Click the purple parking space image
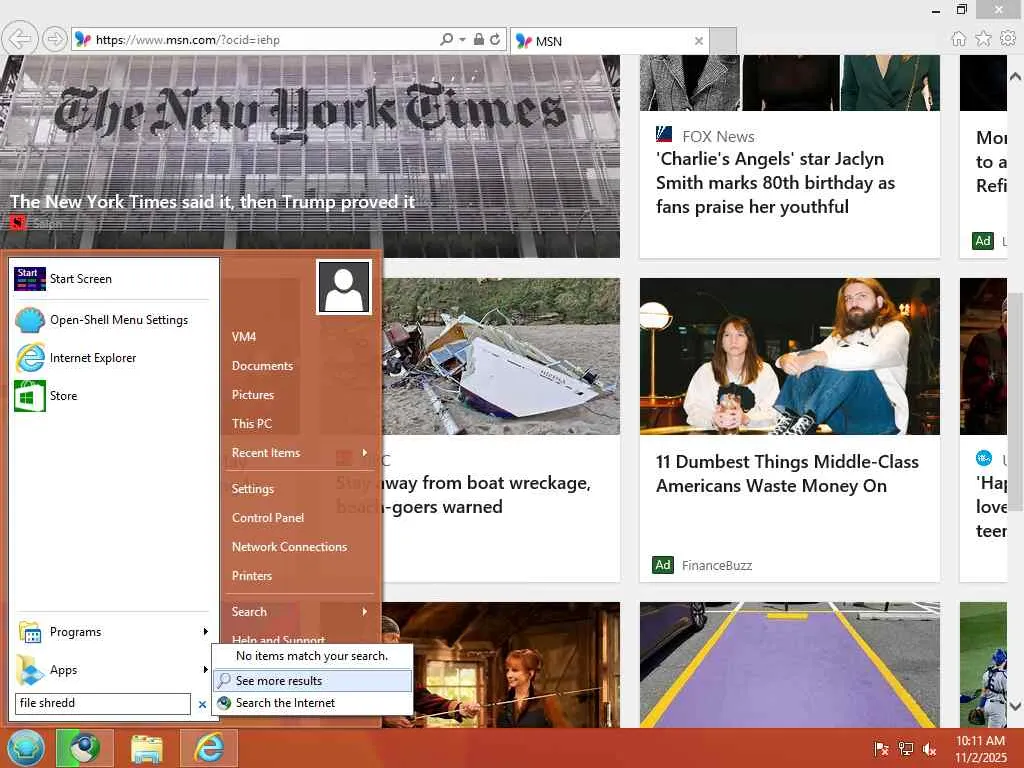 pos(790,665)
